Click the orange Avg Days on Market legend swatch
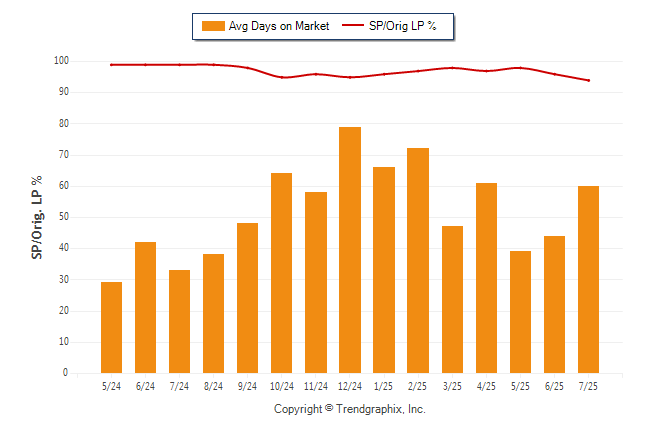 (213, 26)
